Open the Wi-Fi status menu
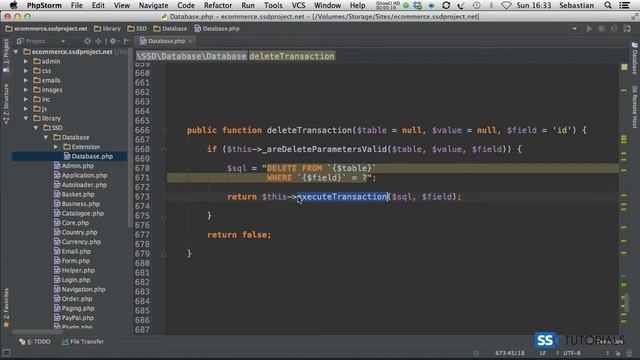640x360 pixels. (506, 5)
